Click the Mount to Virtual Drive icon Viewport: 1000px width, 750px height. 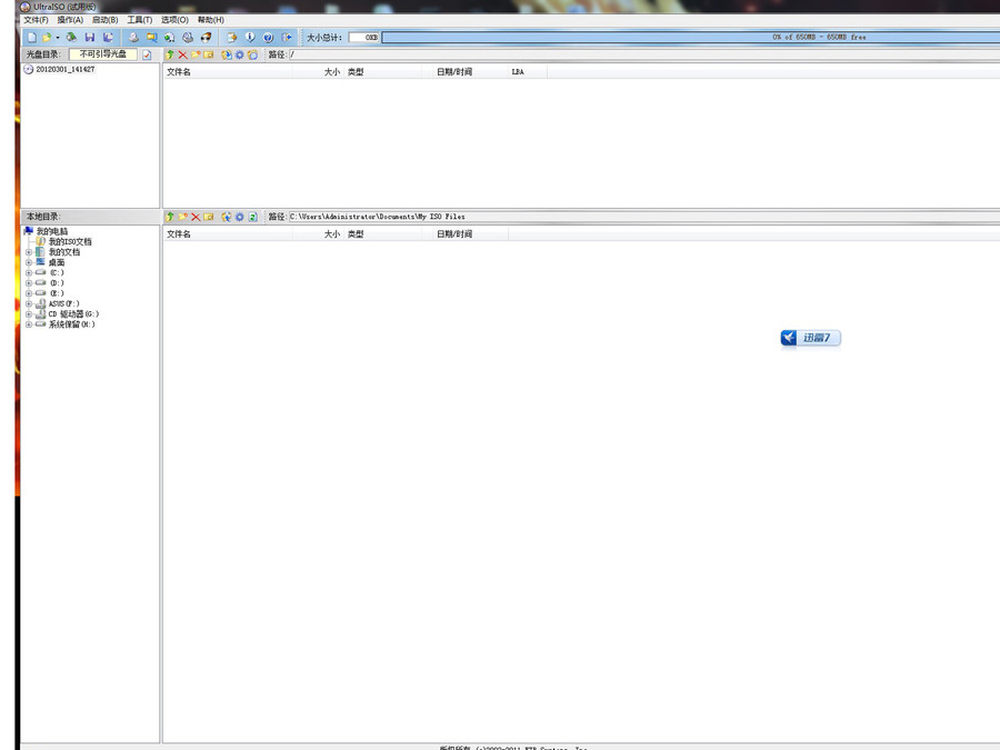click(188, 38)
